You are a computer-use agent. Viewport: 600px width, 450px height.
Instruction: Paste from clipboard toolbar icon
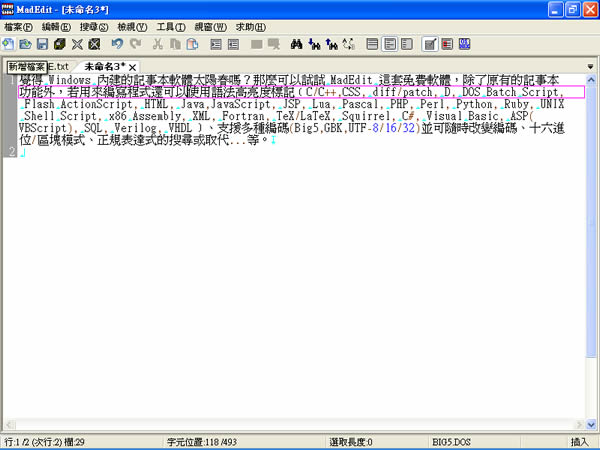coord(192,44)
